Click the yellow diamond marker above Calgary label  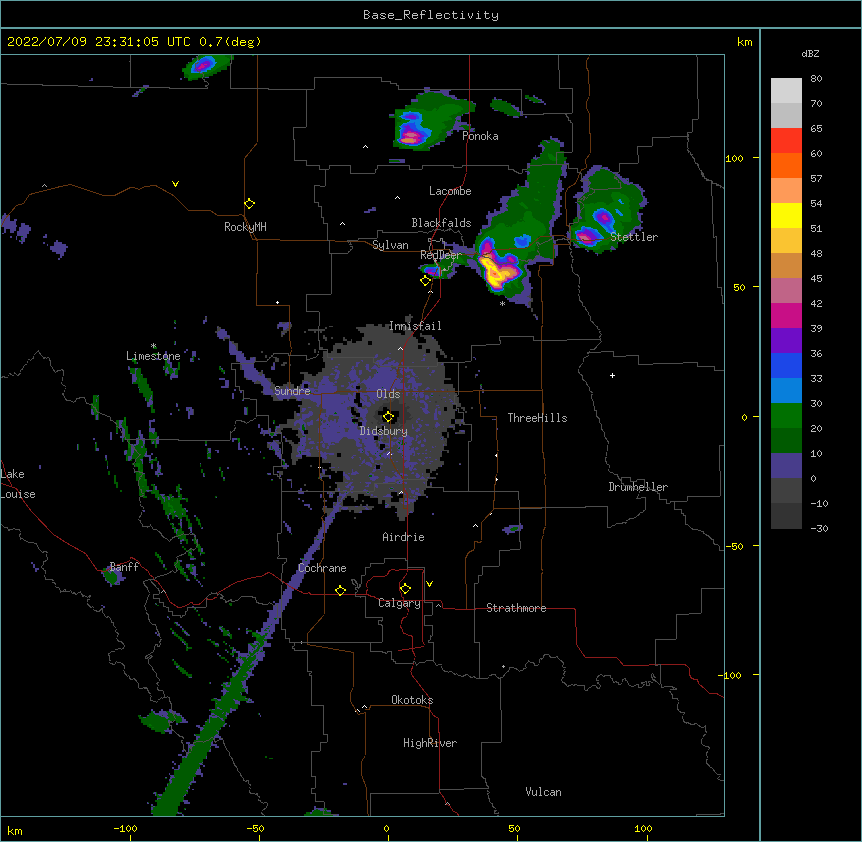tap(405, 589)
